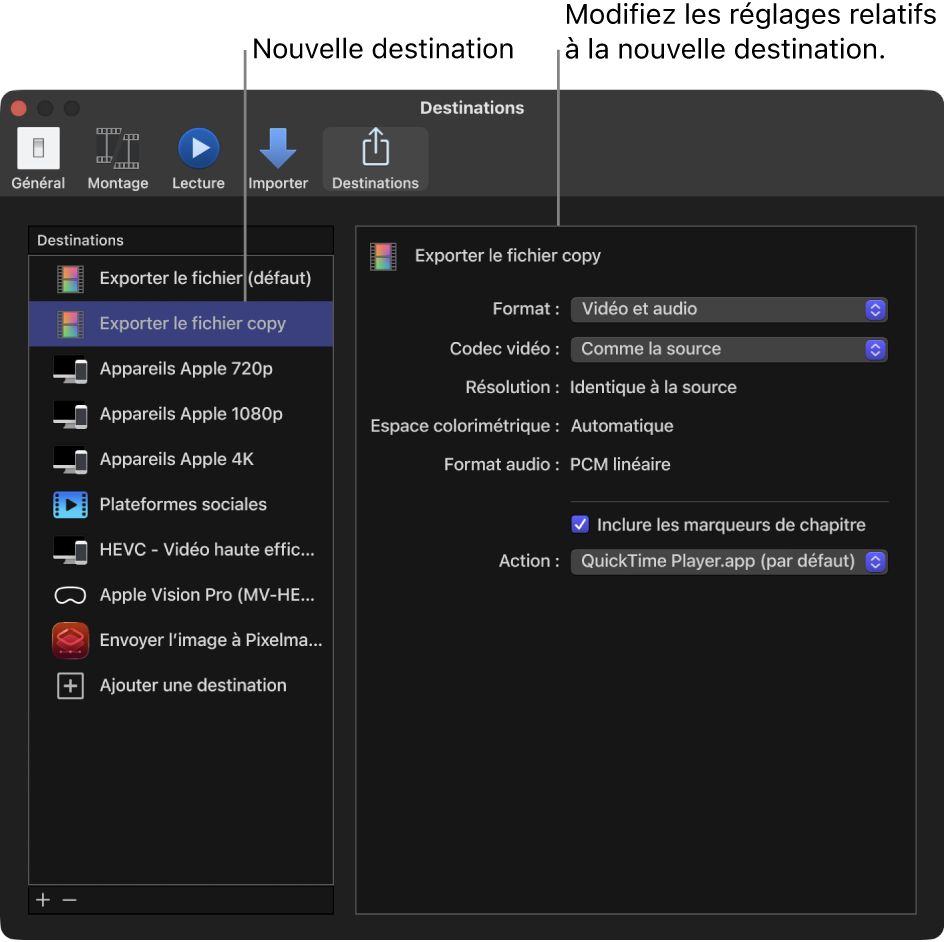Image resolution: width=944 pixels, height=942 pixels.
Task: Close the Destinations window with the red button
Action: [x=19, y=108]
